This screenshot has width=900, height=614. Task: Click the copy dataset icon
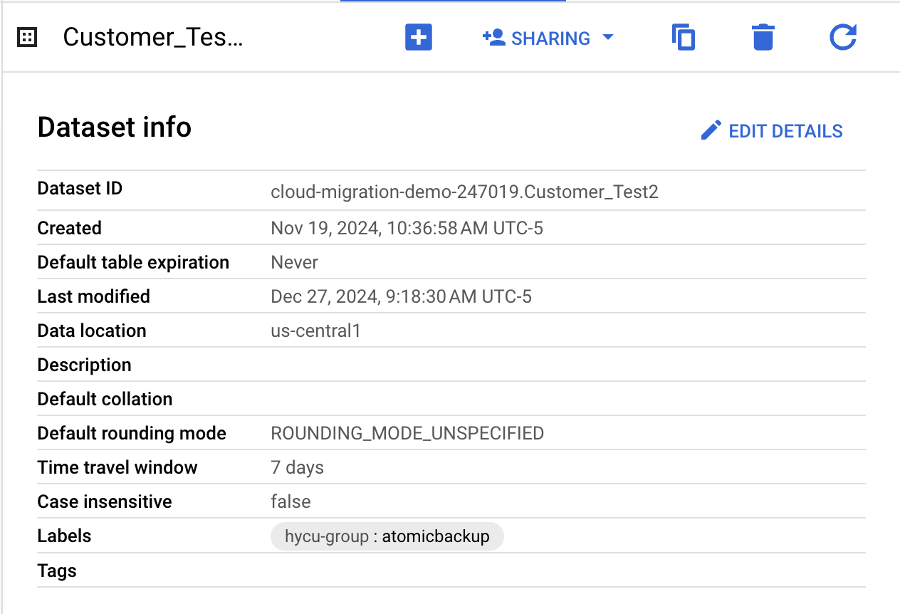(x=683, y=38)
